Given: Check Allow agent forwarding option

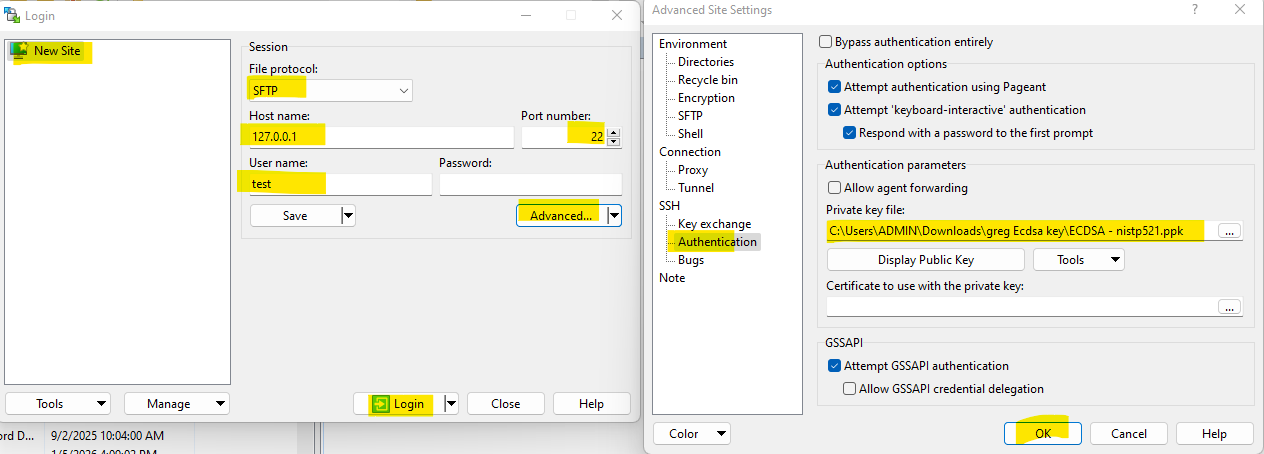Looking at the screenshot, I should 835,188.
